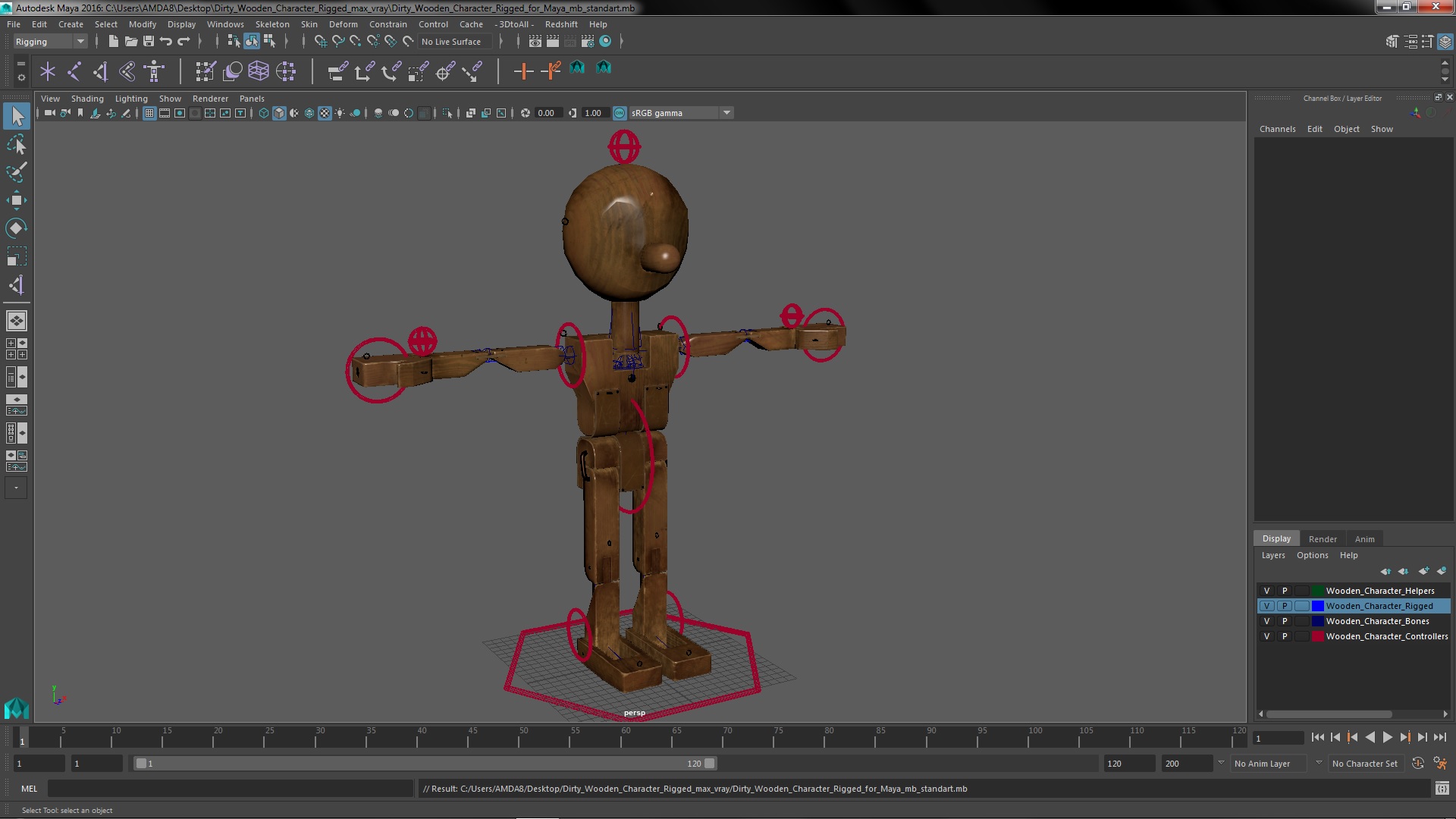
Task: Open the Layers menu in Layer Editor
Action: pyautogui.click(x=1273, y=555)
